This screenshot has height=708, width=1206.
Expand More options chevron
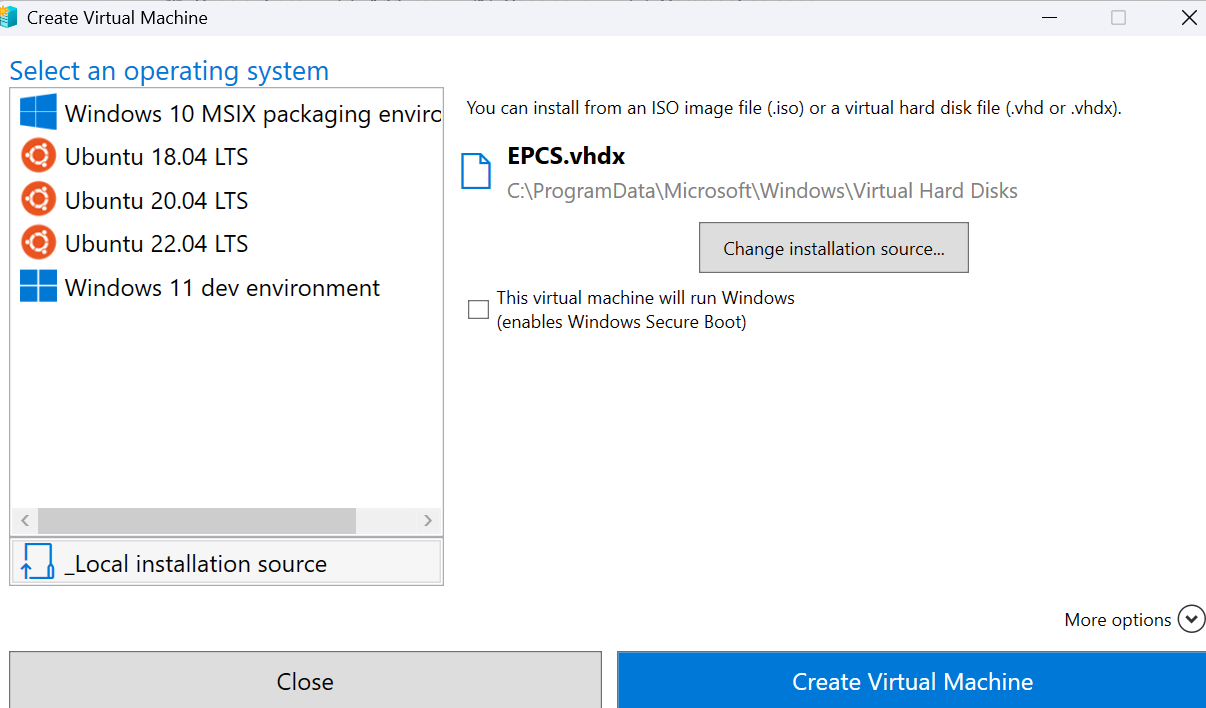(x=1191, y=619)
